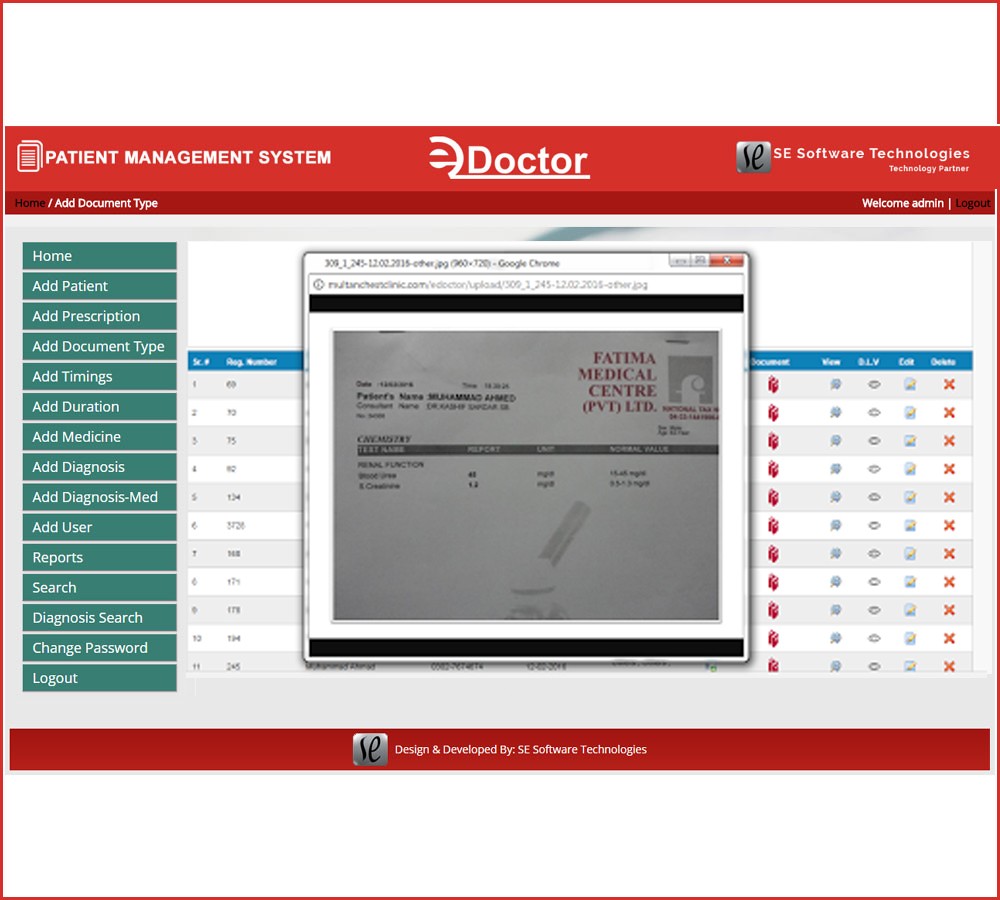Click edit icon for registration 69
The image size is (1000, 900).
(x=910, y=385)
